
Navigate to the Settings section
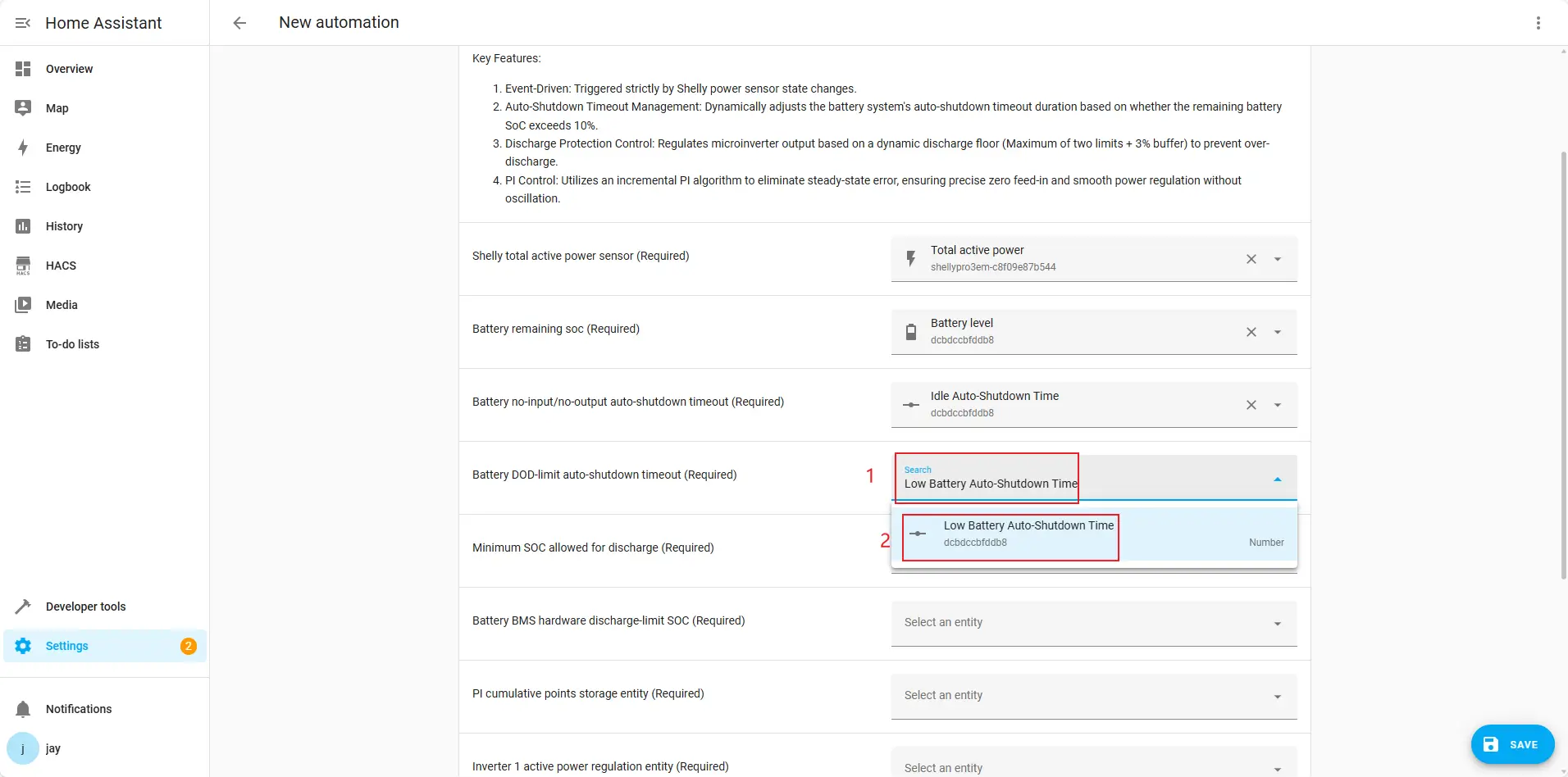click(x=66, y=646)
